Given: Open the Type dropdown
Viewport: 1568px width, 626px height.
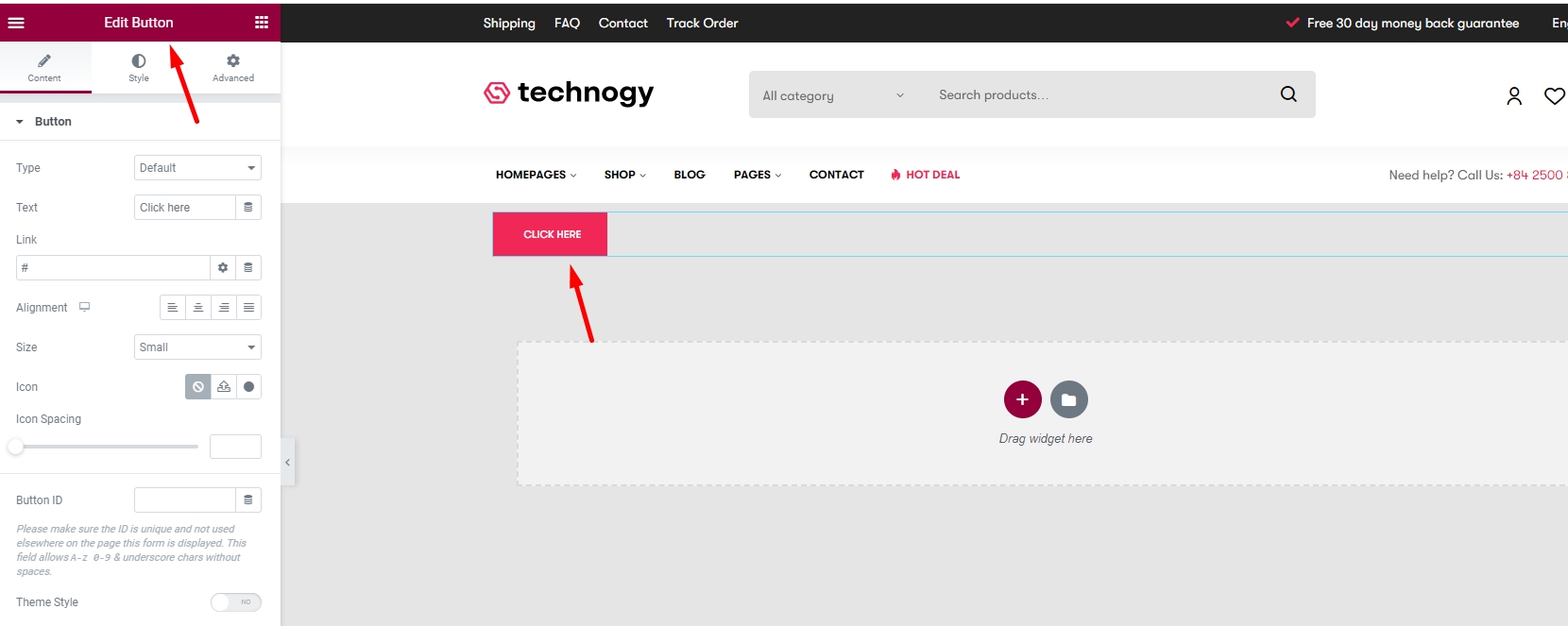Looking at the screenshot, I should tap(197, 168).
